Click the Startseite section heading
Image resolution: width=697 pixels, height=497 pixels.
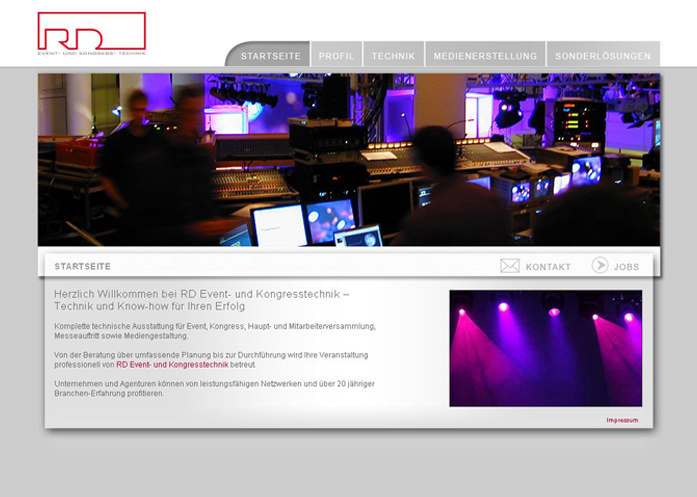tap(83, 267)
